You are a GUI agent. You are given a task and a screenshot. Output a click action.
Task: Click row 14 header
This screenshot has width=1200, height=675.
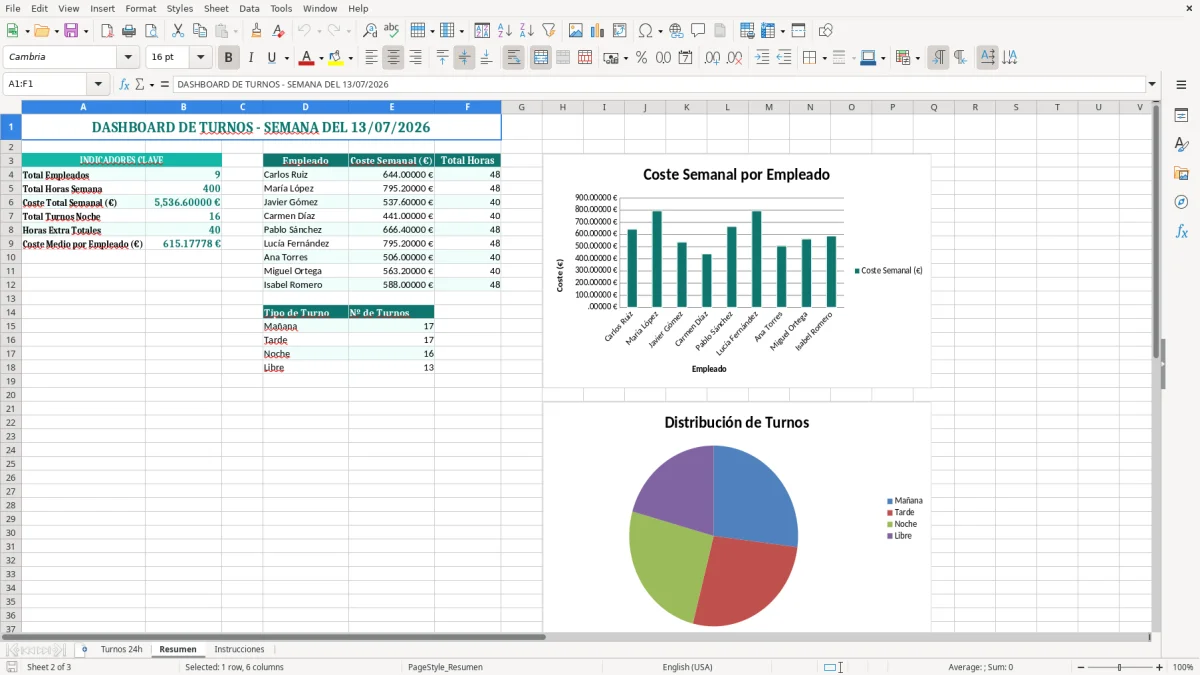[10, 312]
